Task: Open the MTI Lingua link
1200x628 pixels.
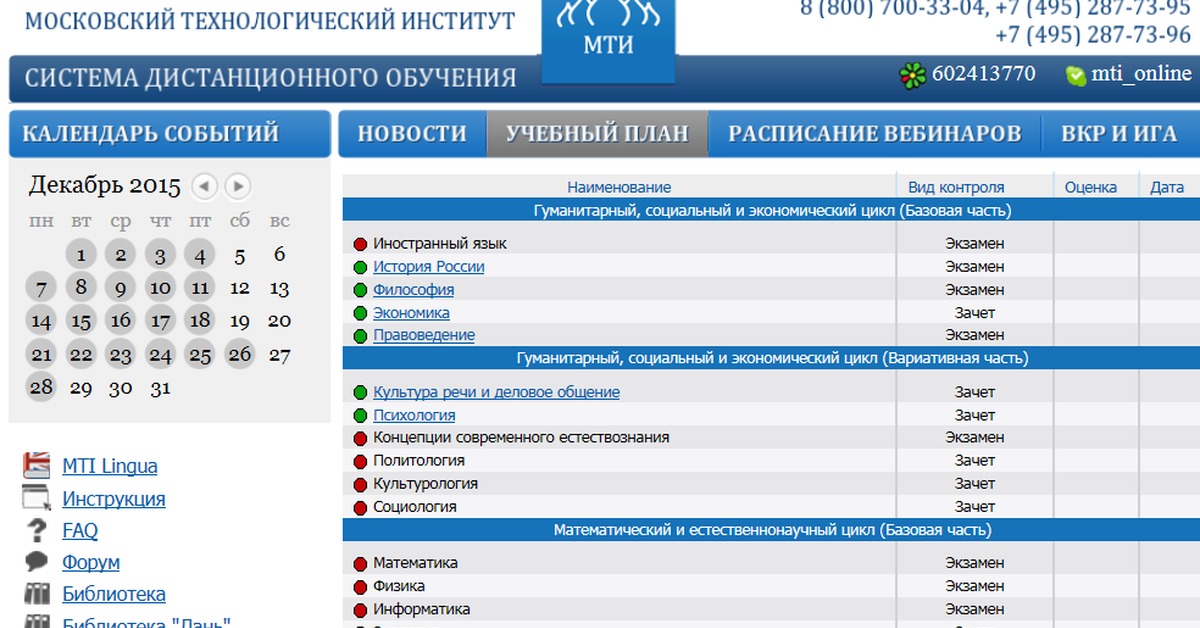Action: click(110, 466)
